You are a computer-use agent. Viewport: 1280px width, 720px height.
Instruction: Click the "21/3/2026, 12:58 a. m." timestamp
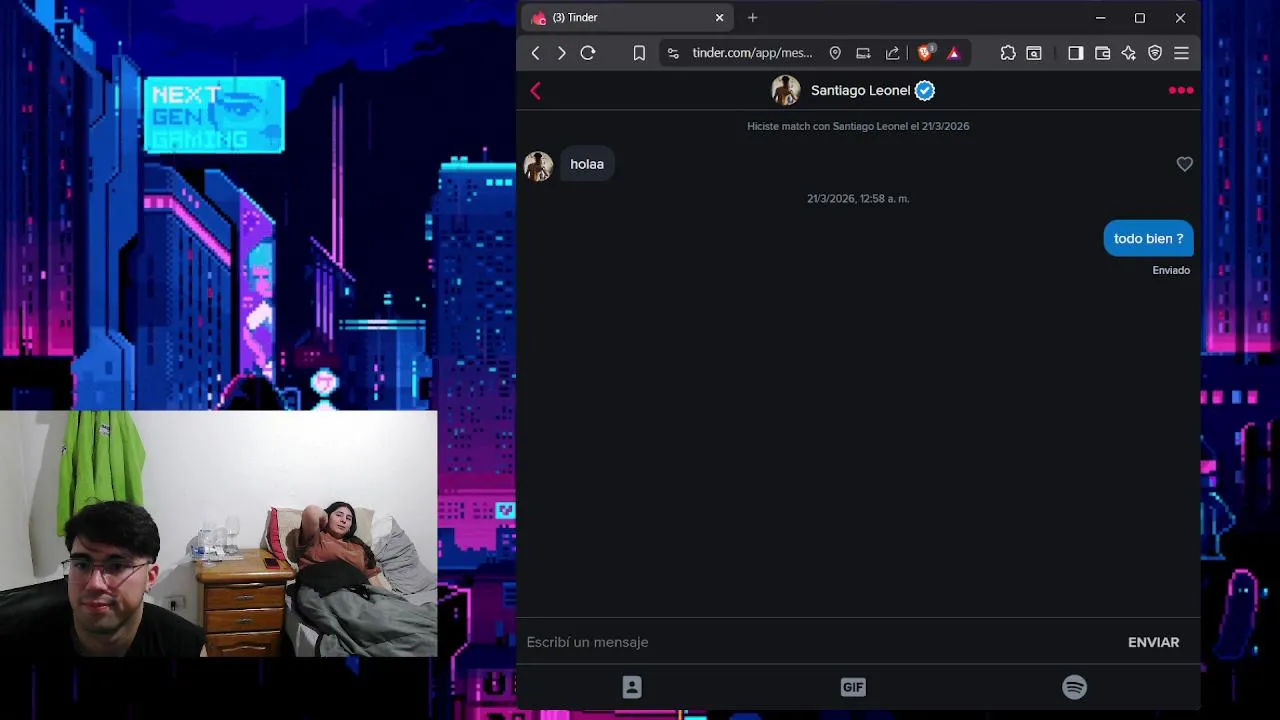coord(858,199)
